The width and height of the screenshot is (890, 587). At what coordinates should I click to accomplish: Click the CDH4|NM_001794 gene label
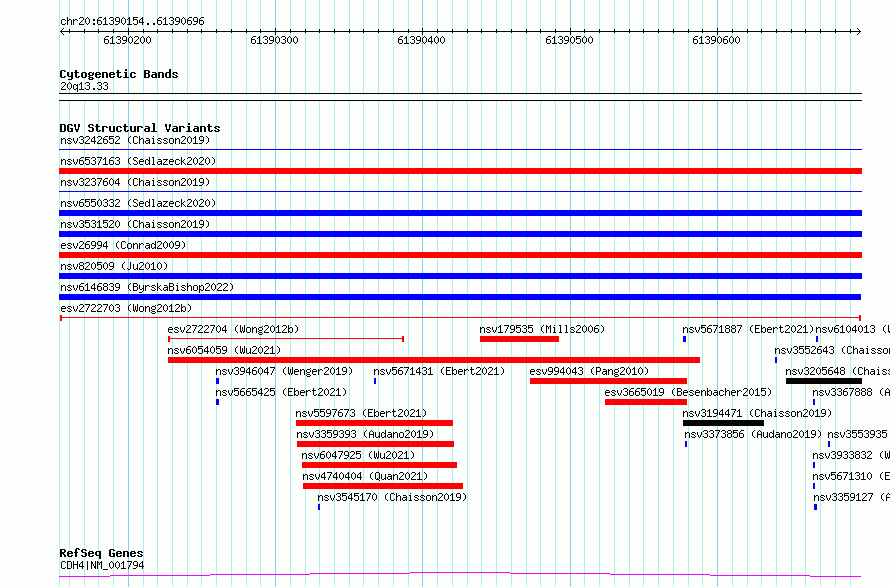pos(102,565)
